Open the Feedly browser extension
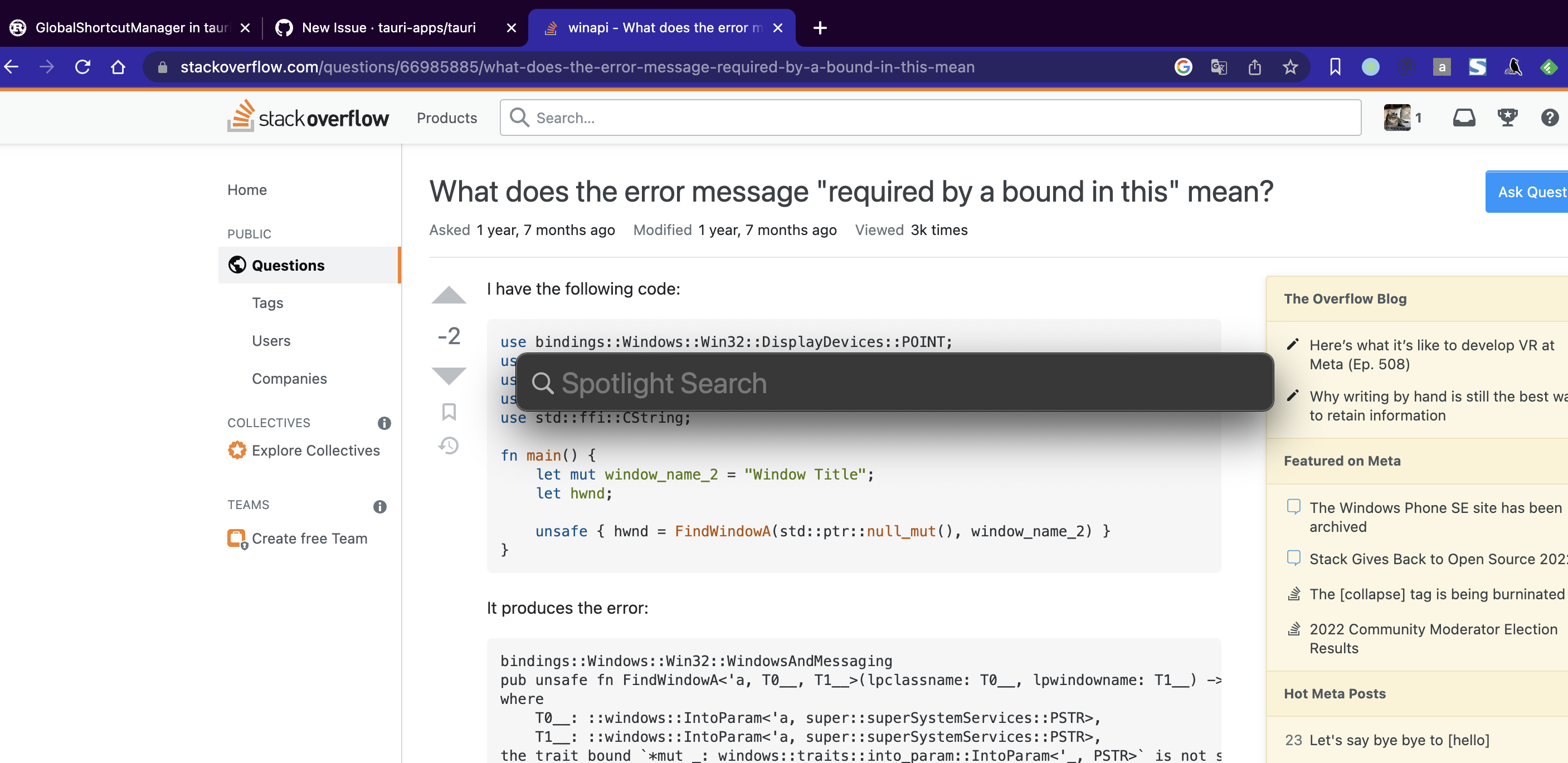1568x763 pixels. point(1550,67)
